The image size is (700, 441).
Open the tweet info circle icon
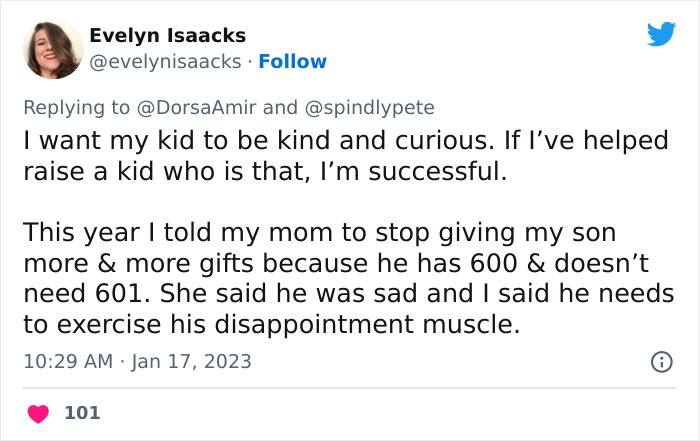point(661,362)
